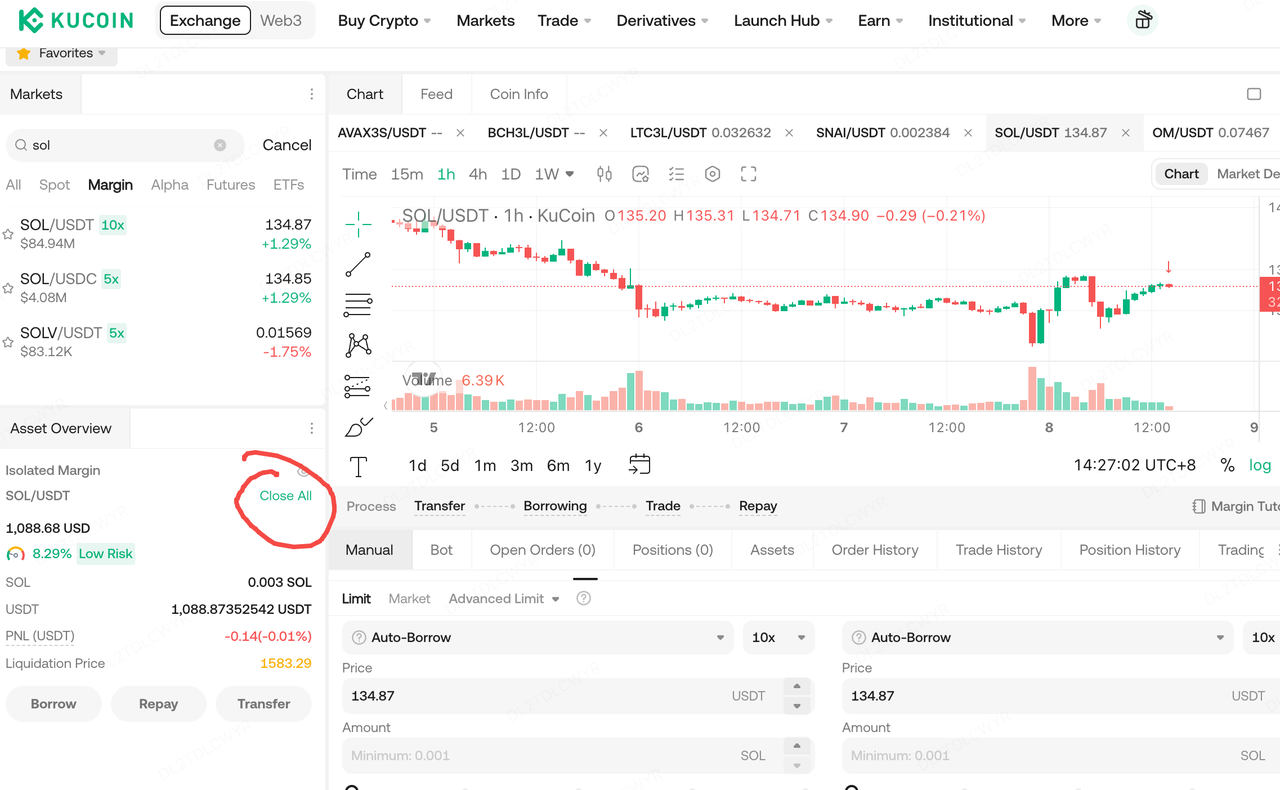Expand the Auto-Borrow dropdown on left
This screenshot has height=790, width=1280.
[538, 638]
